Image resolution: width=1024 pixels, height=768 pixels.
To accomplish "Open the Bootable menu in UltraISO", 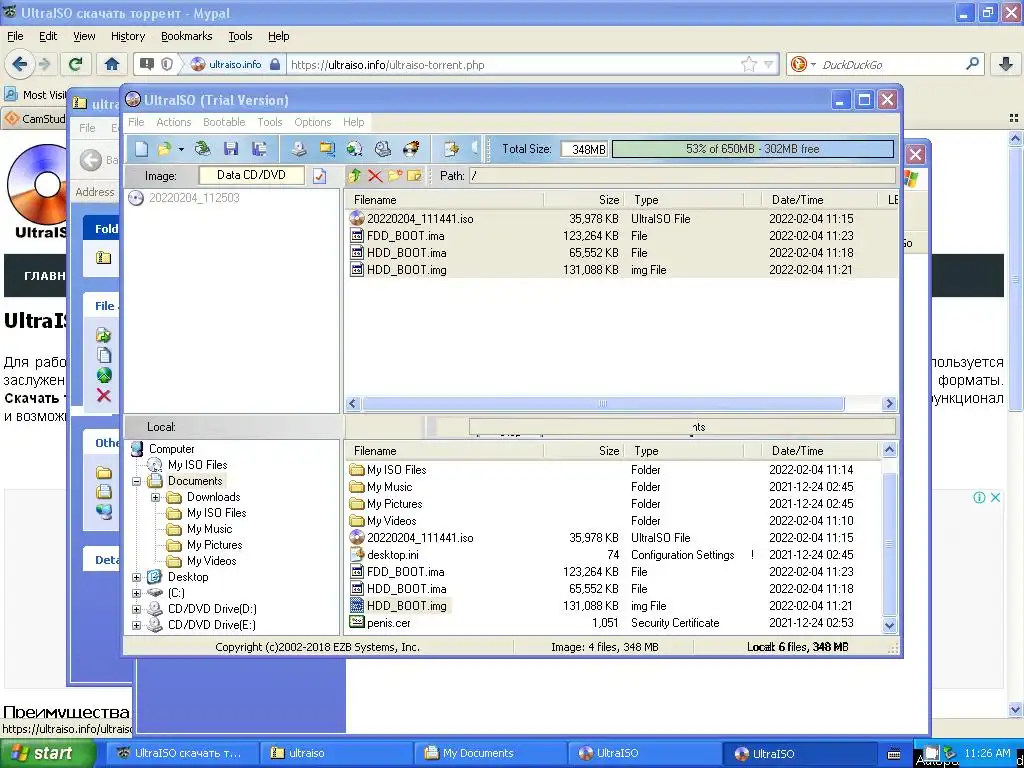I will point(224,122).
